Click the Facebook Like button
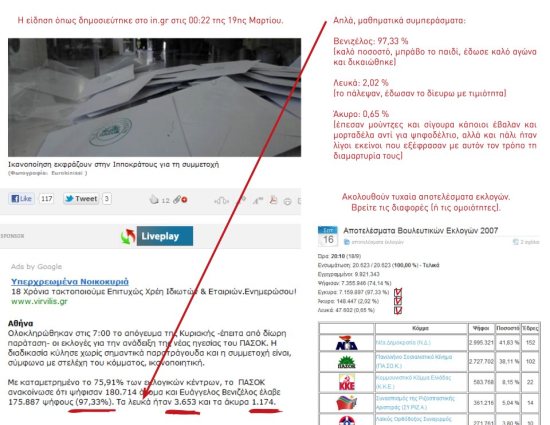The height and width of the screenshot is (425, 550). [21, 199]
